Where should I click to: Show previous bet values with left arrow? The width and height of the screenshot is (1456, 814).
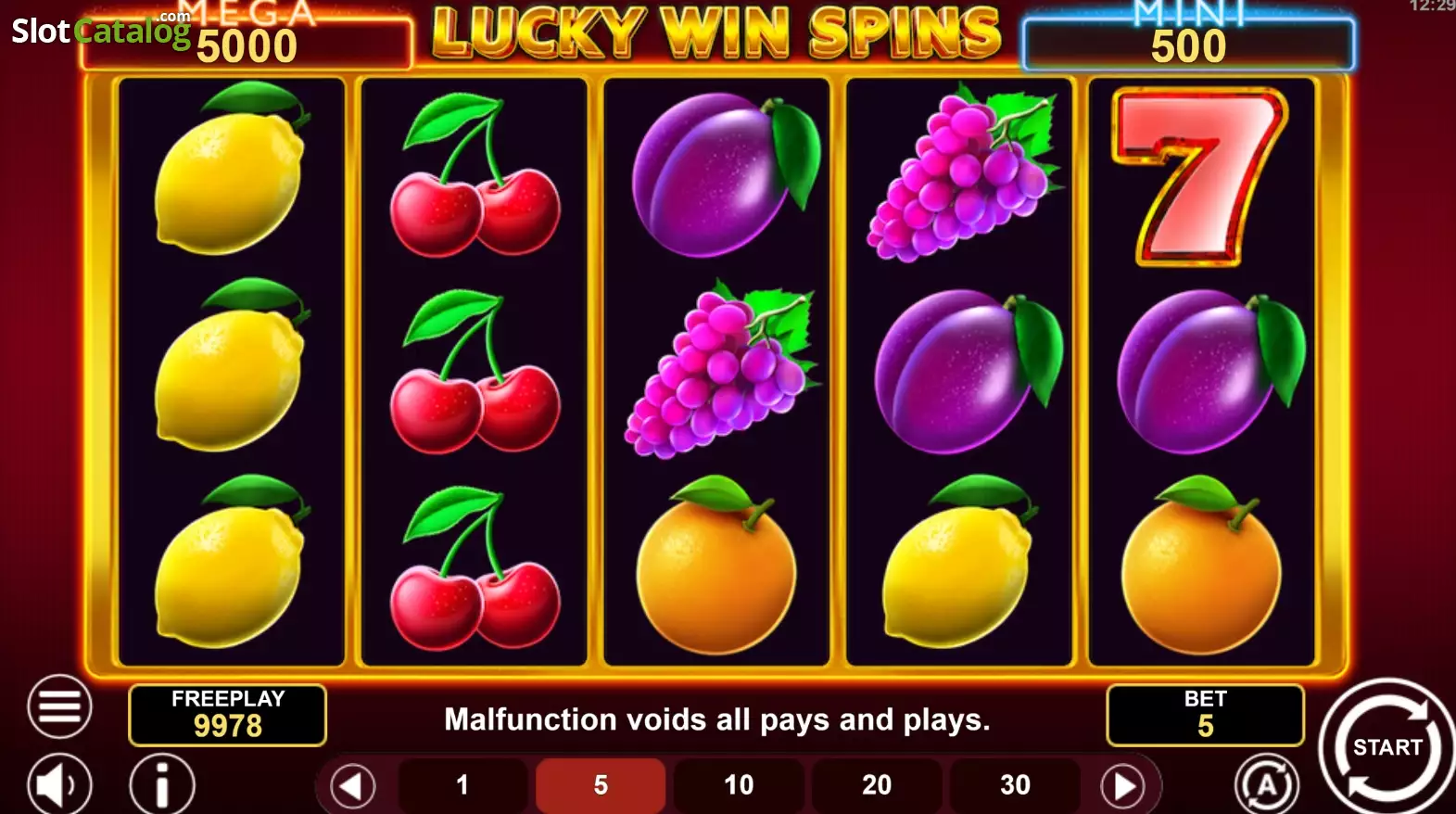click(x=353, y=786)
